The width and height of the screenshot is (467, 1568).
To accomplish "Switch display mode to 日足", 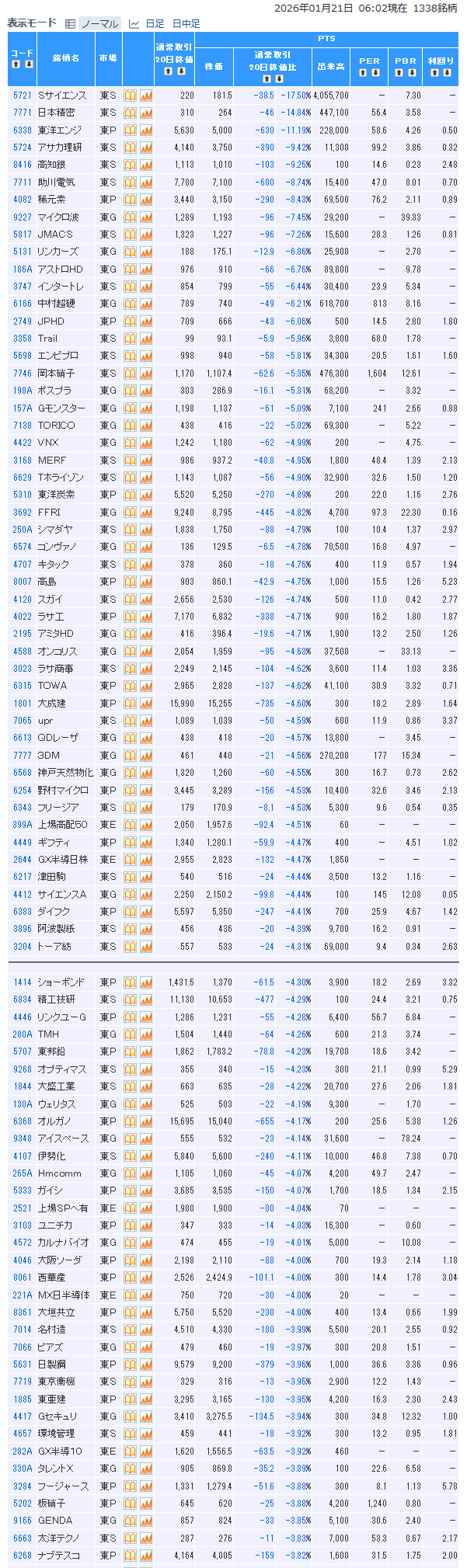I will point(155,24).
